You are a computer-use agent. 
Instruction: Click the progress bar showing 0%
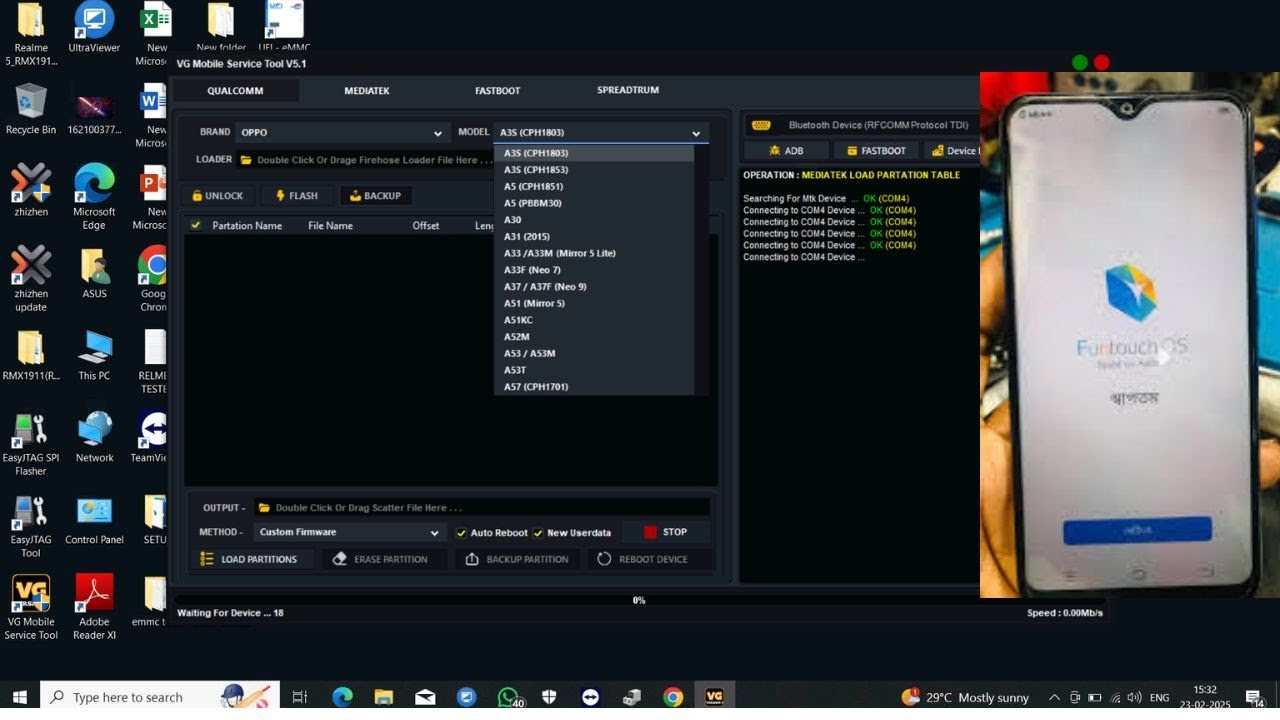pyautogui.click(x=639, y=600)
